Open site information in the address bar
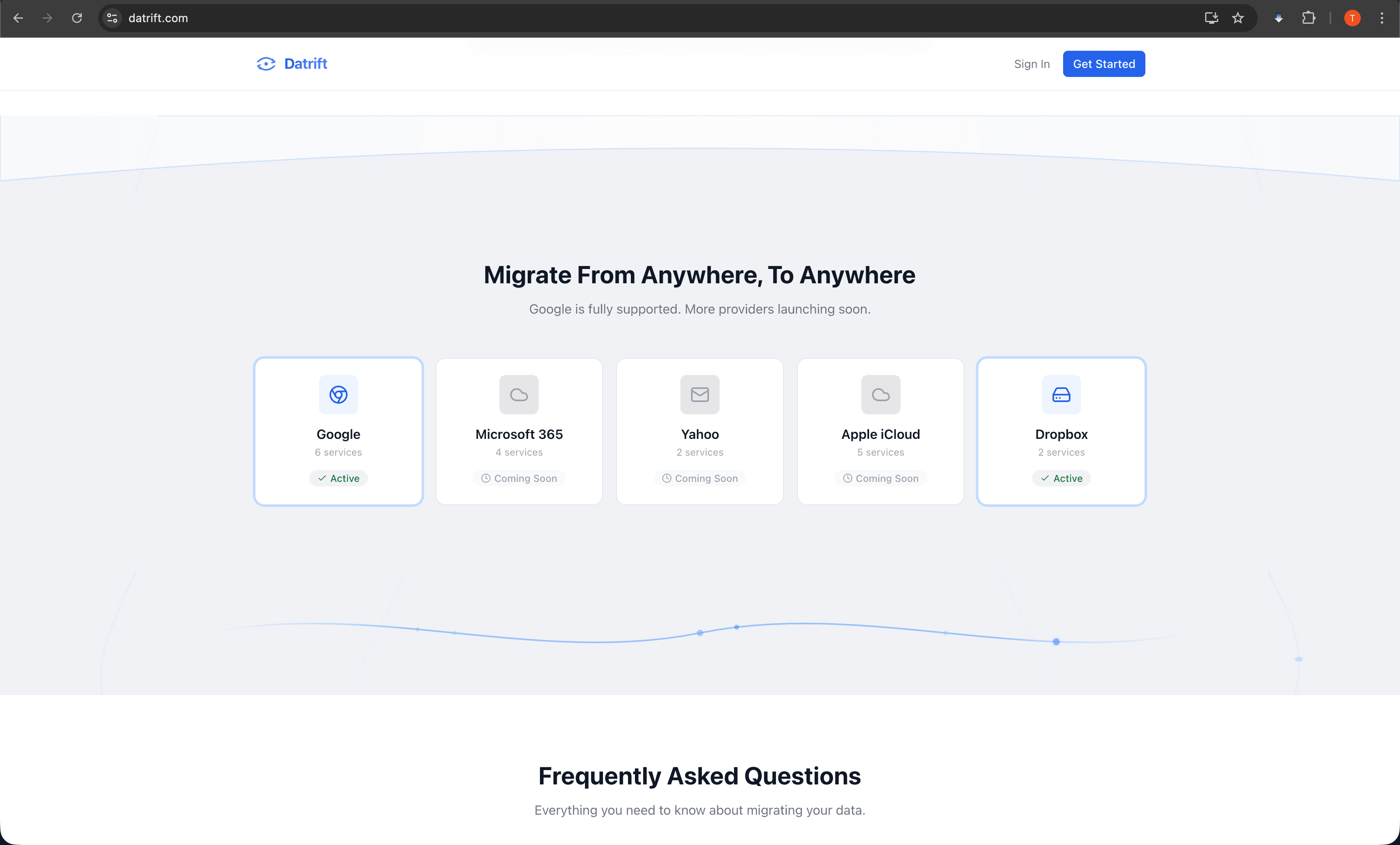The height and width of the screenshot is (845, 1400). 111,18
